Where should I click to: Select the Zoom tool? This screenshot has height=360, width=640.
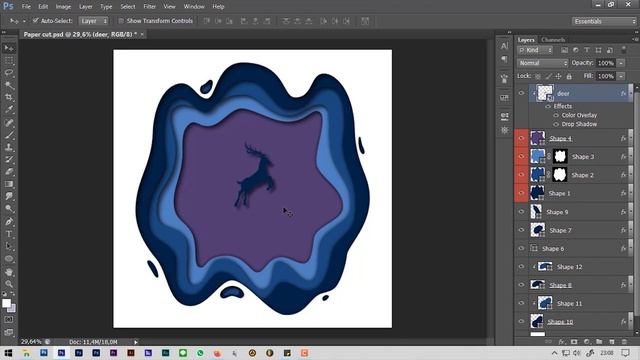9,284
